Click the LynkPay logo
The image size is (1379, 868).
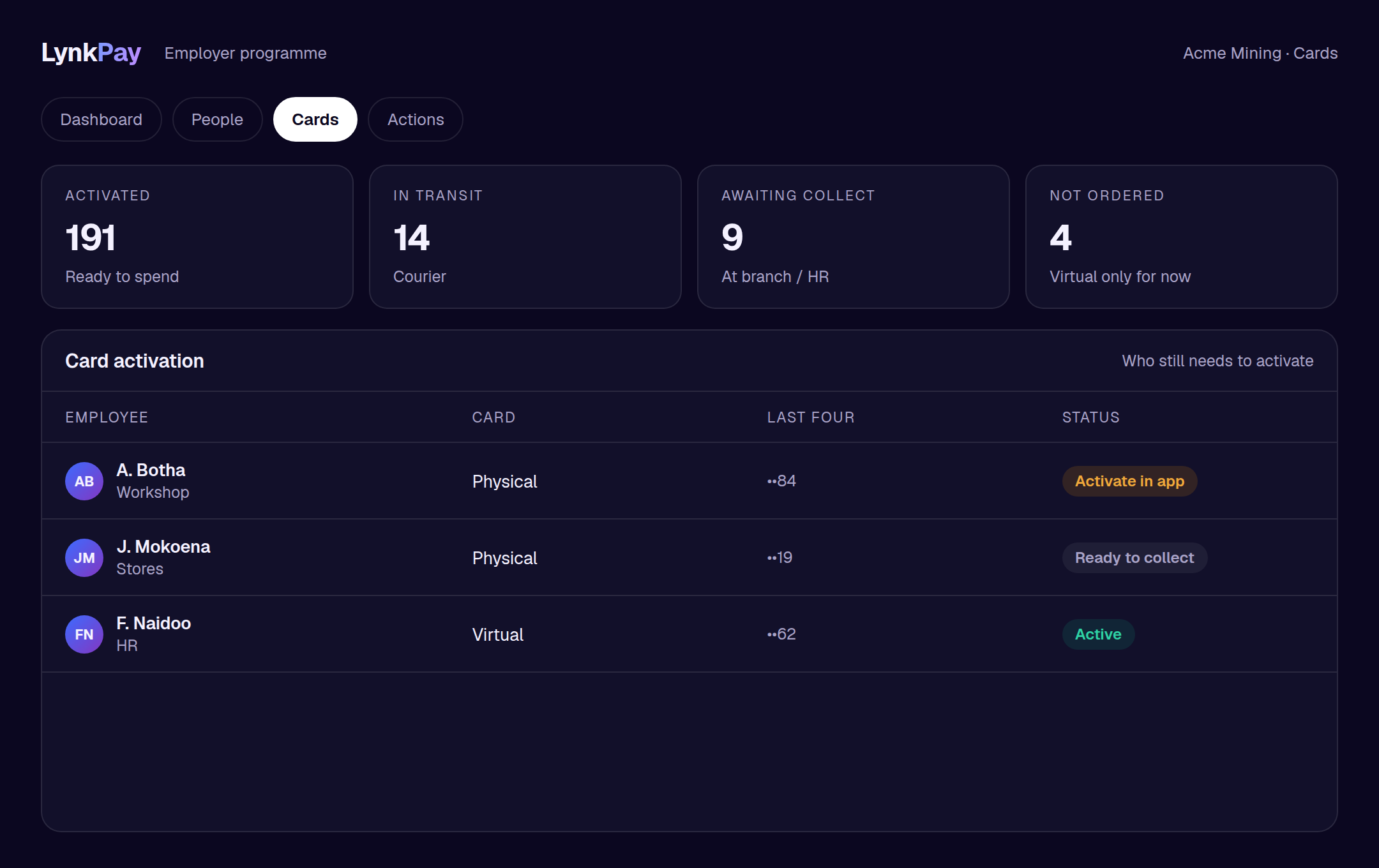pos(91,53)
